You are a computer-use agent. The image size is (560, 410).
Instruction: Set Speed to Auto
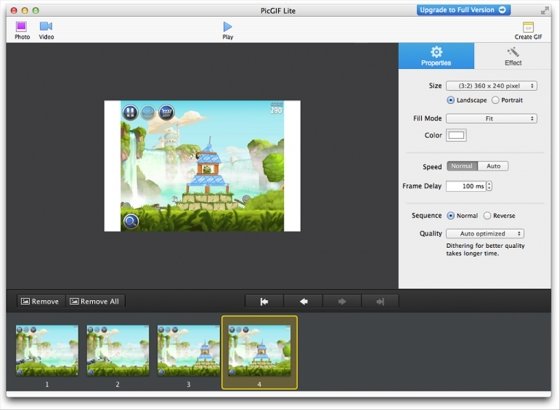tap(493, 166)
